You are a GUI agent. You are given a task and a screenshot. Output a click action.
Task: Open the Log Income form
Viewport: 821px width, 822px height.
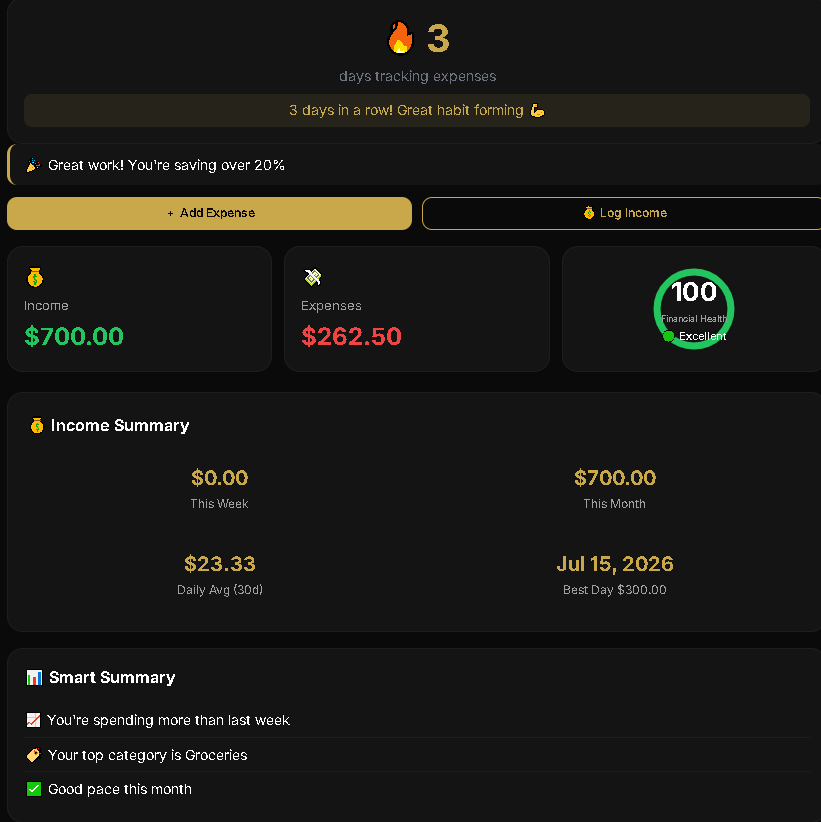622,213
